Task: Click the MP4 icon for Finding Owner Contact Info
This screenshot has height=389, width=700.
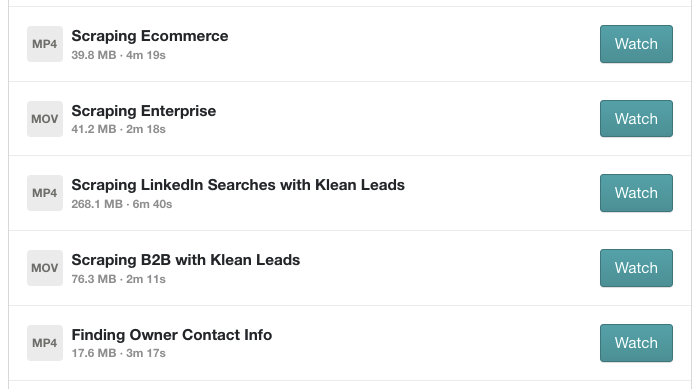Action: 45,343
